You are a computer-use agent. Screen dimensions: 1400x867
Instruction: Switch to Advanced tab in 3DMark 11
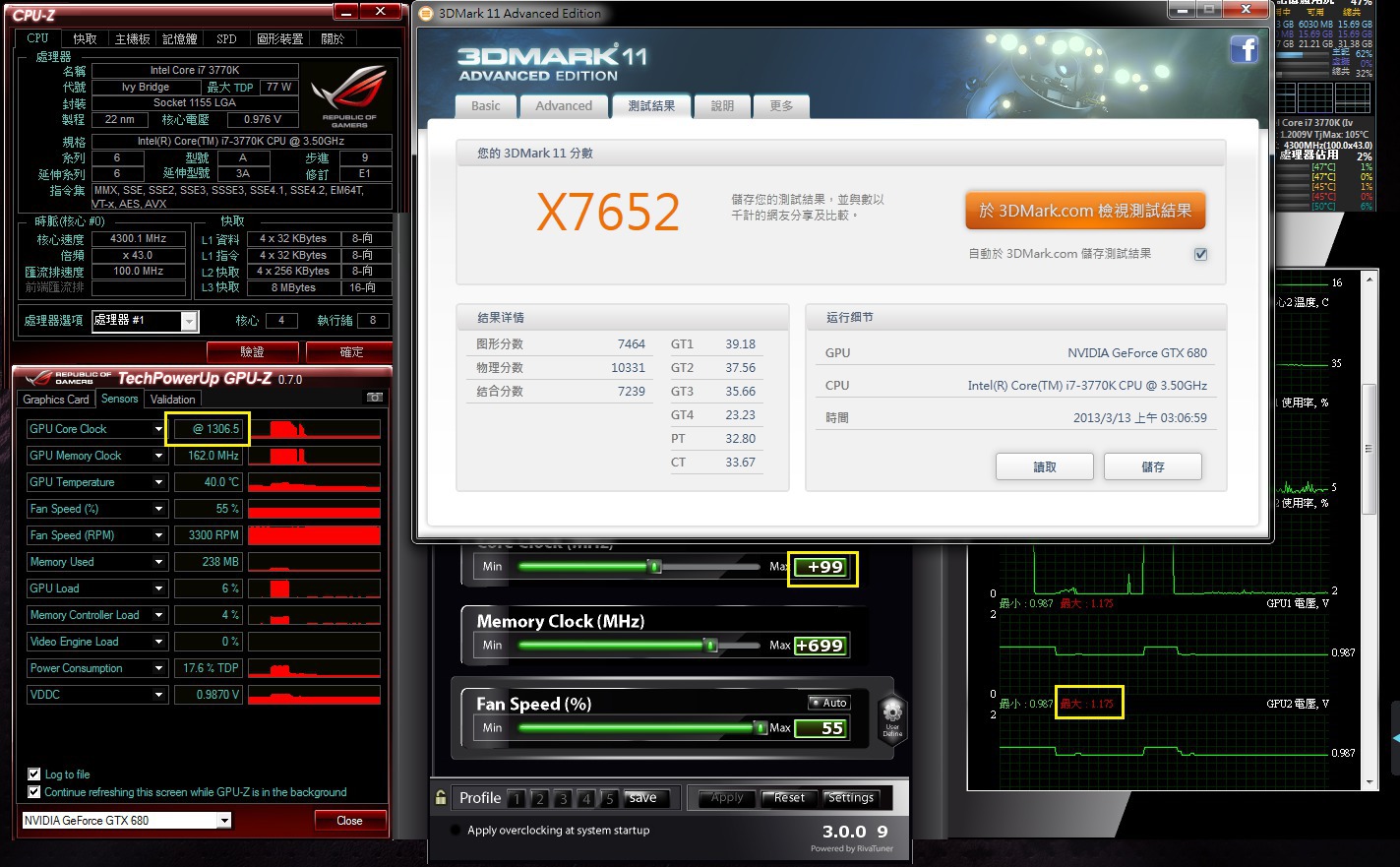pyautogui.click(x=564, y=106)
